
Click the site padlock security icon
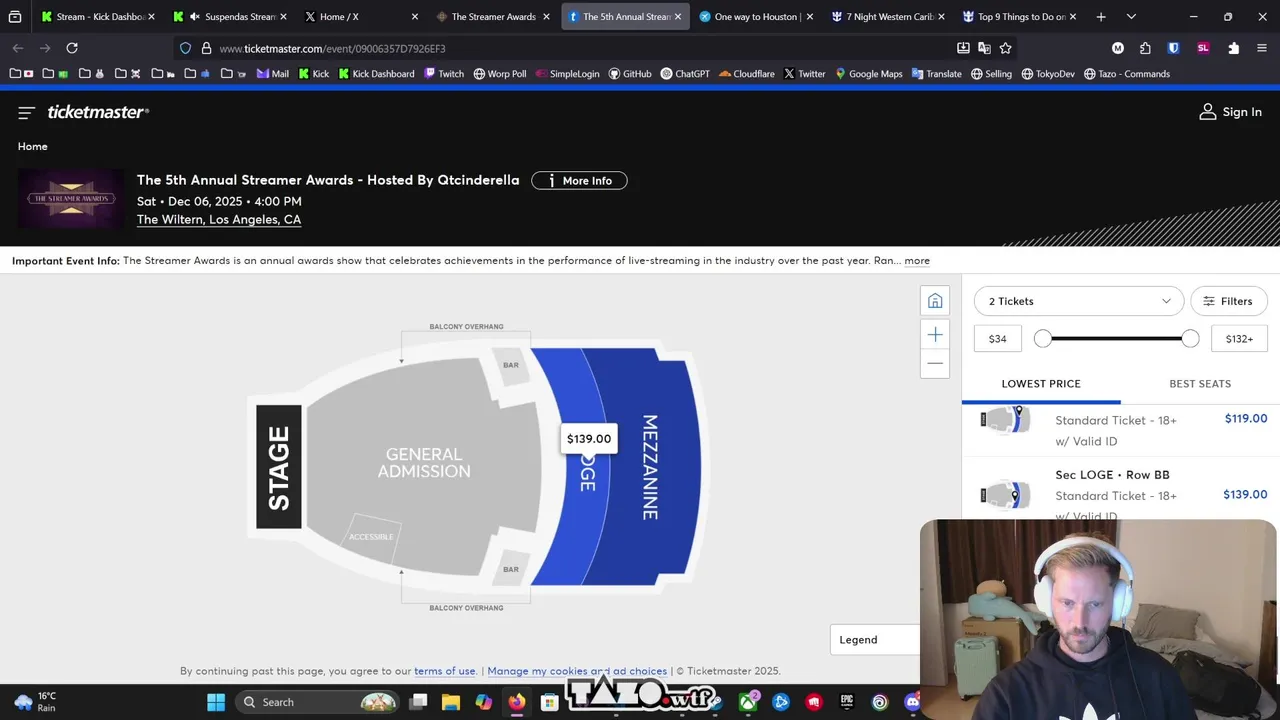[206, 48]
